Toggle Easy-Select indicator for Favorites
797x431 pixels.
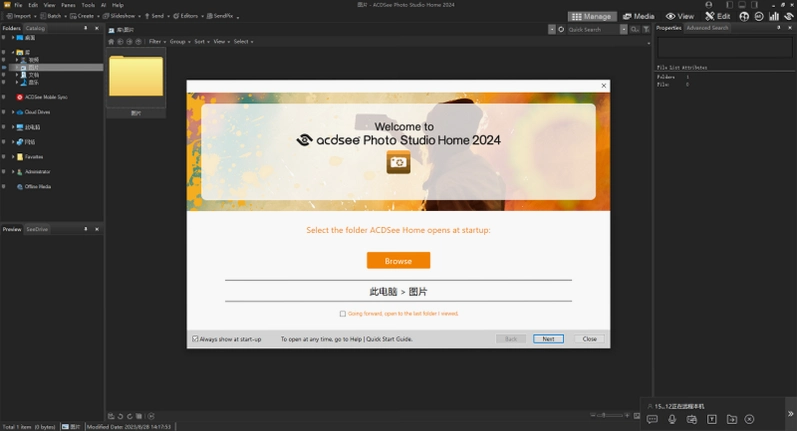(4, 157)
